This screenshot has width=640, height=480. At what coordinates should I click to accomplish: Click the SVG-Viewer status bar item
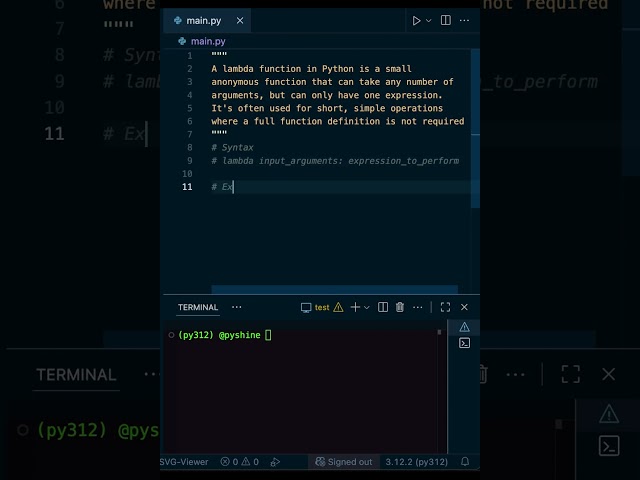point(184,462)
